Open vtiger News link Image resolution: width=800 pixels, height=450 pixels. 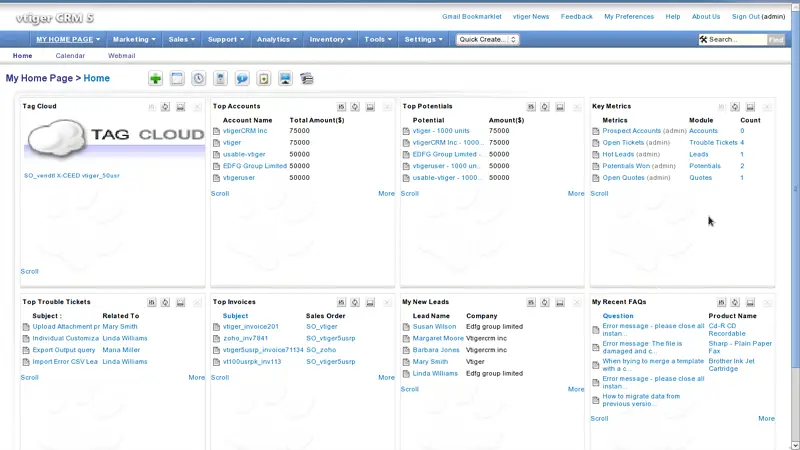[531, 16]
